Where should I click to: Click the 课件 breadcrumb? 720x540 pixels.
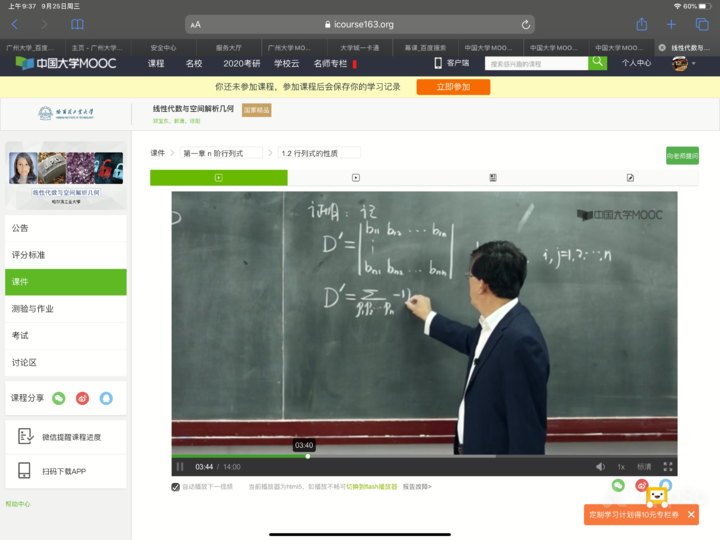pos(158,153)
